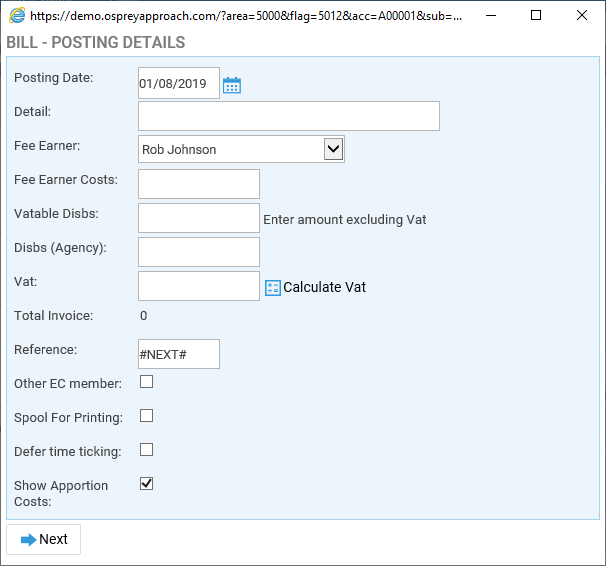Click the Internet Explorer icon in title bar
This screenshot has width=606, height=566.
[x=17, y=15]
